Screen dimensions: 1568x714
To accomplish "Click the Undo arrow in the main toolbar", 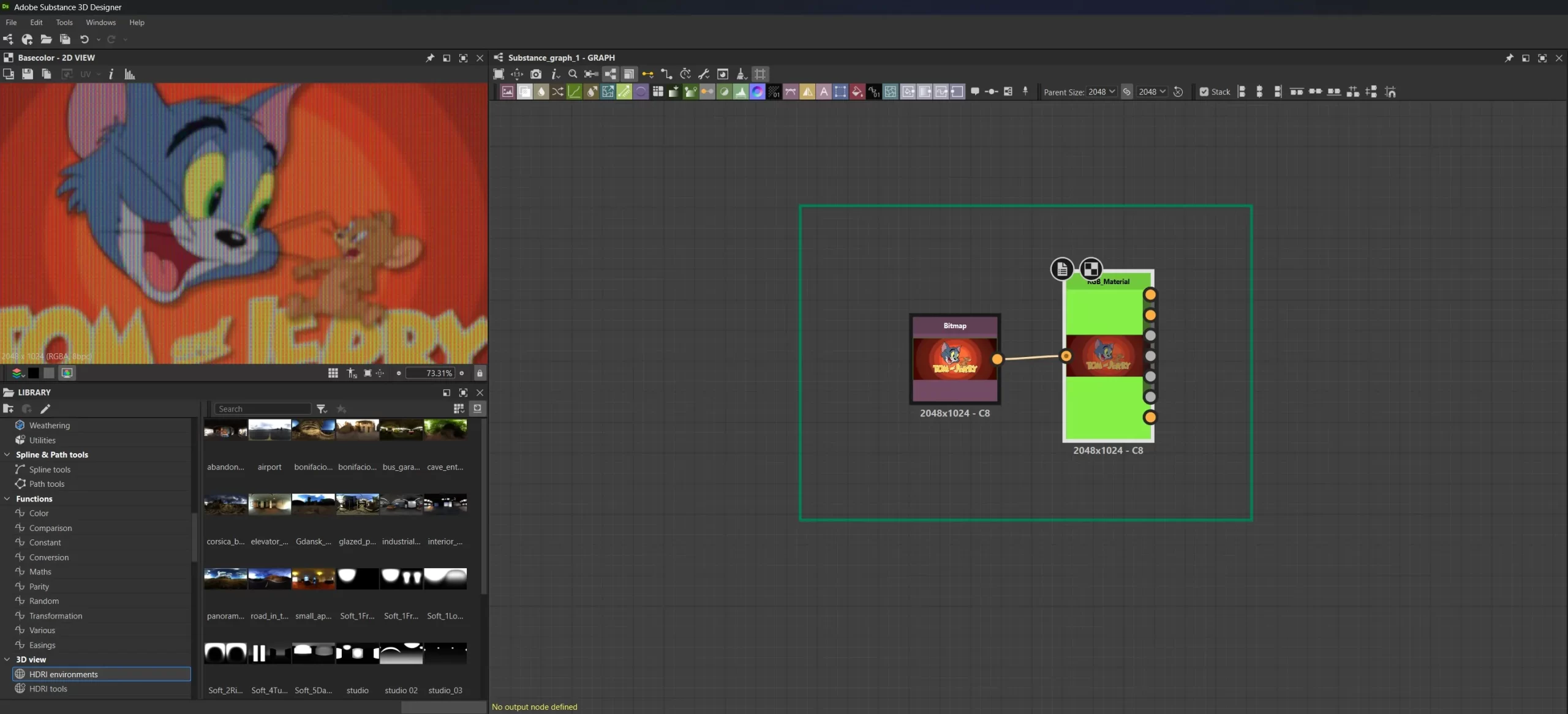I will [x=85, y=39].
